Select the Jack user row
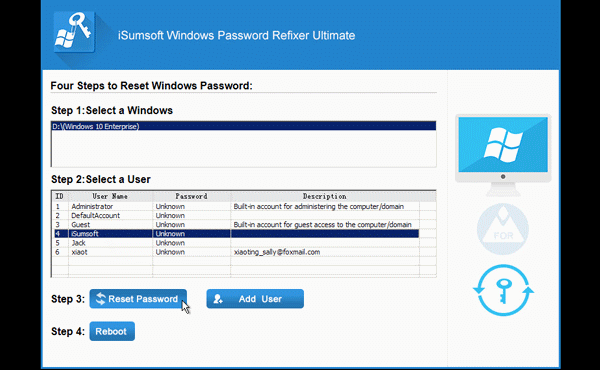This screenshot has height=370, width=600. 236,243
